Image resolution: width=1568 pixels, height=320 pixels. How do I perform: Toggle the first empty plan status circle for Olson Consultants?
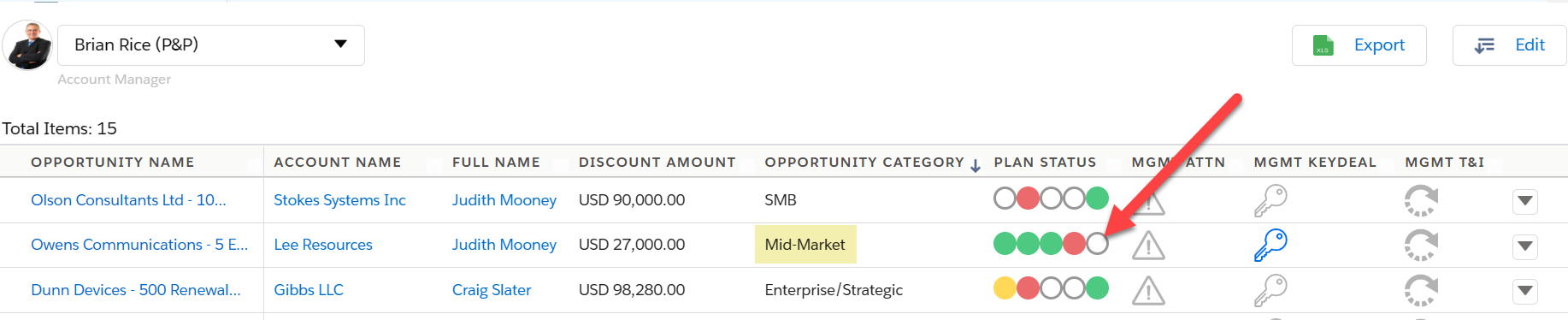1005,199
